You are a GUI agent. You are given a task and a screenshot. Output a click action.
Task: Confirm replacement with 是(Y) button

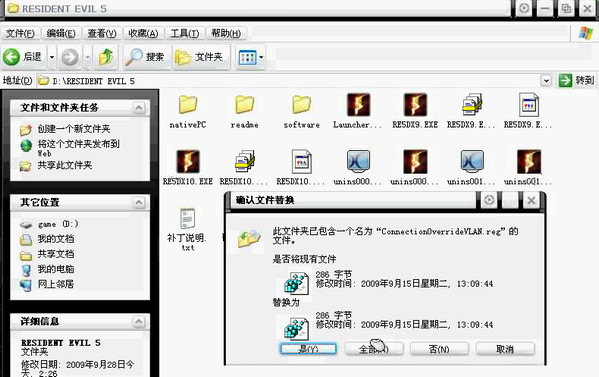(308, 349)
